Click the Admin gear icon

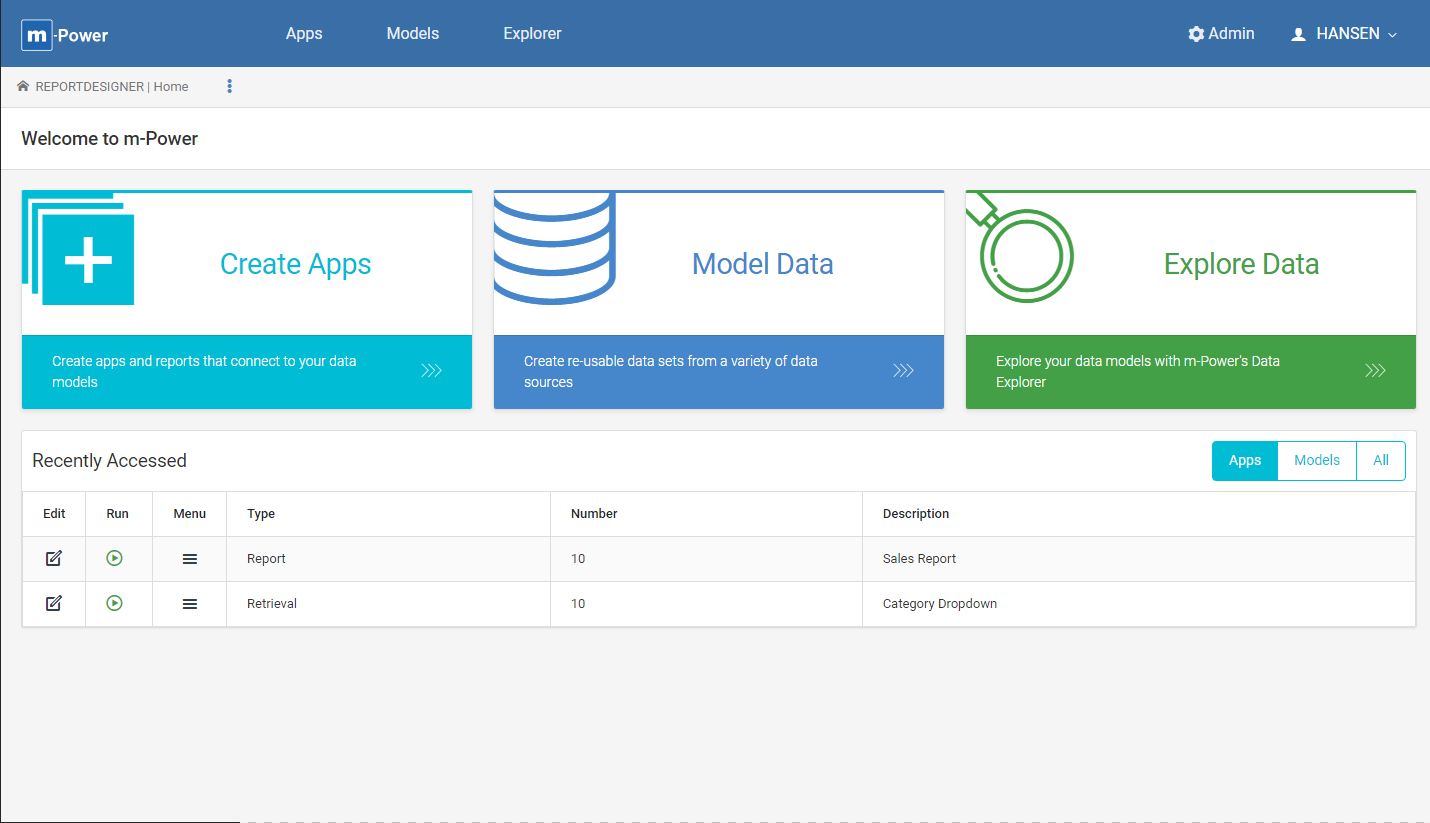click(x=1196, y=34)
